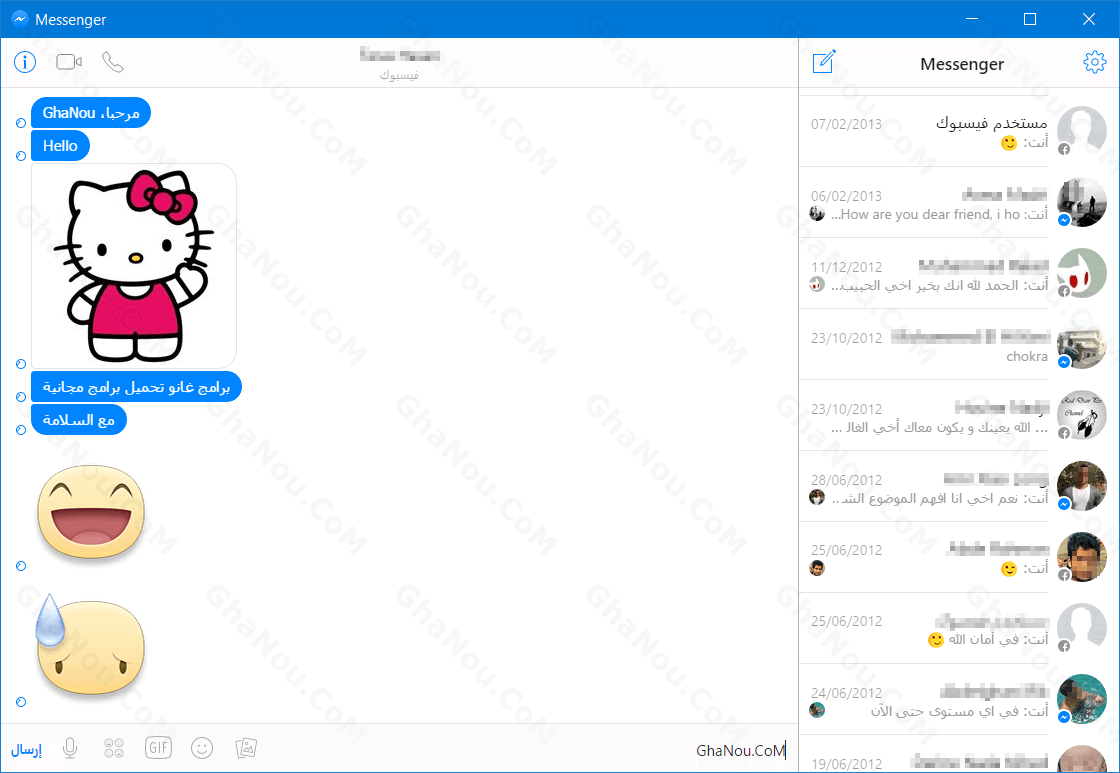Image resolution: width=1120 pixels, height=773 pixels.
Task: Start a video call
Action: pos(69,62)
